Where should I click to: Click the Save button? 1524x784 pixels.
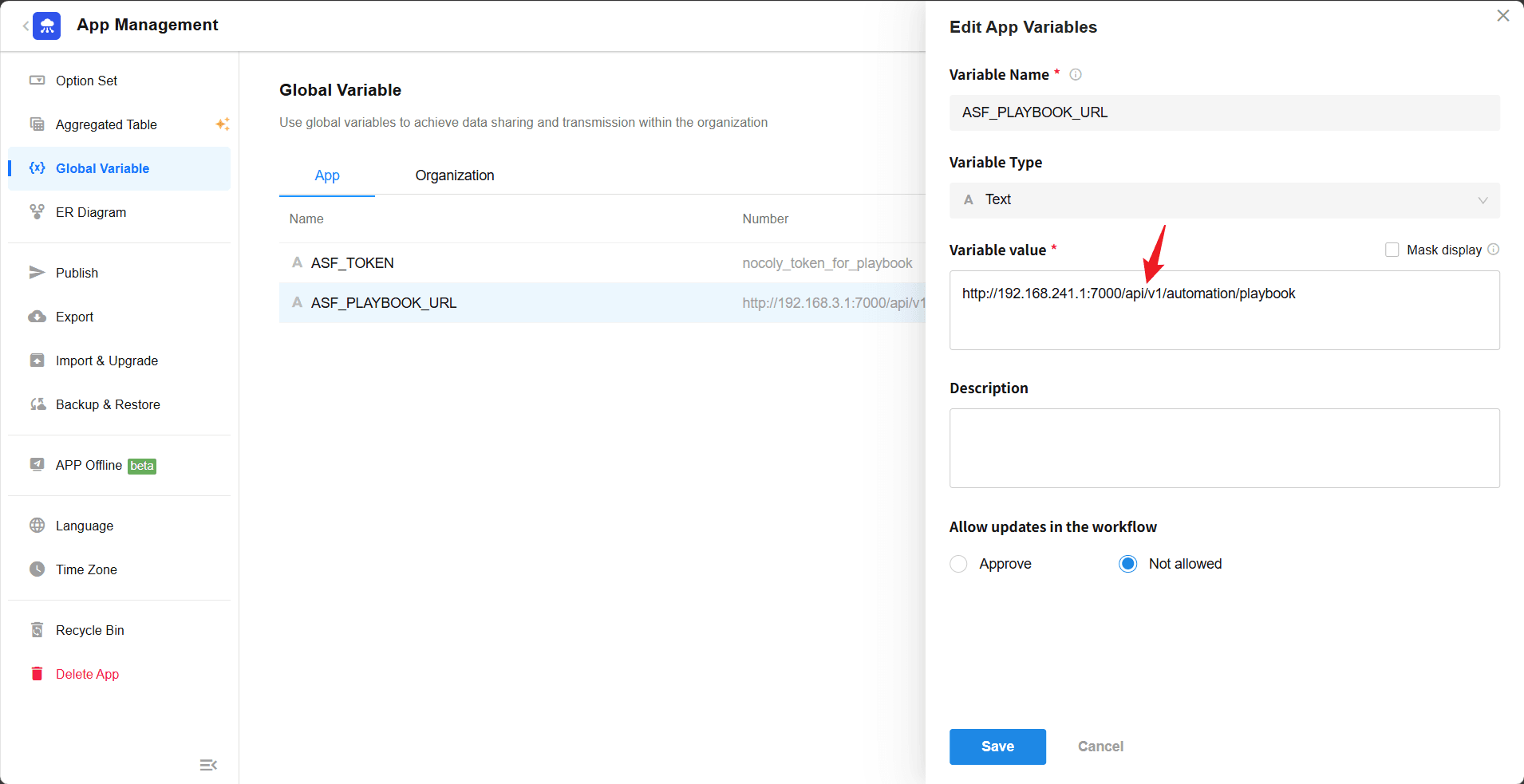pos(997,747)
